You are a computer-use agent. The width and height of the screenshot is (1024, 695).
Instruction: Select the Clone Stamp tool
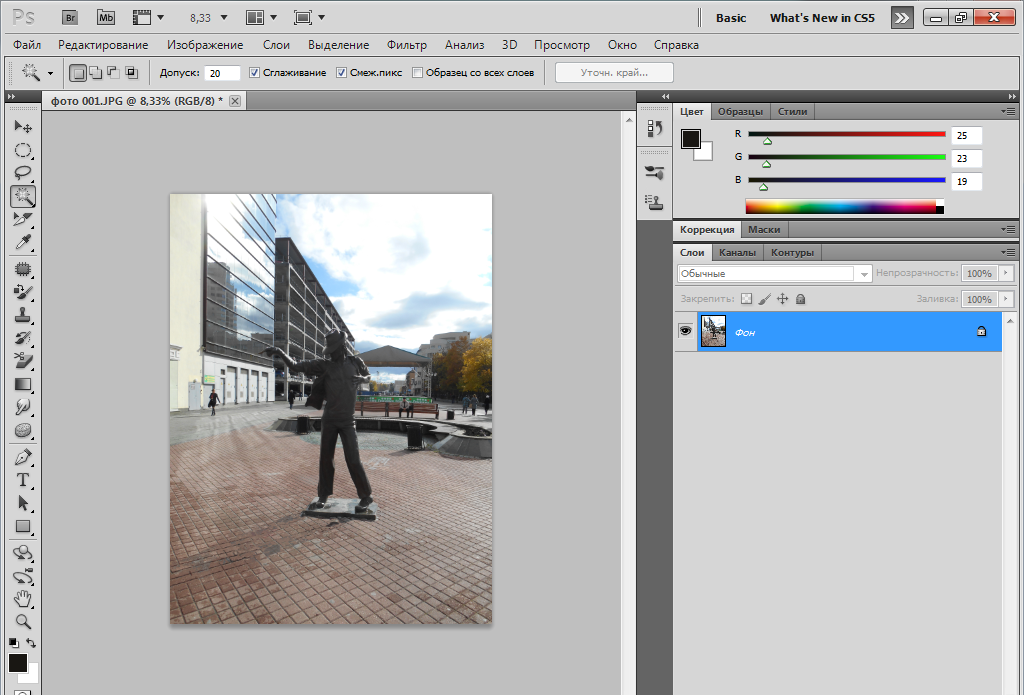pyautogui.click(x=23, y=315)
